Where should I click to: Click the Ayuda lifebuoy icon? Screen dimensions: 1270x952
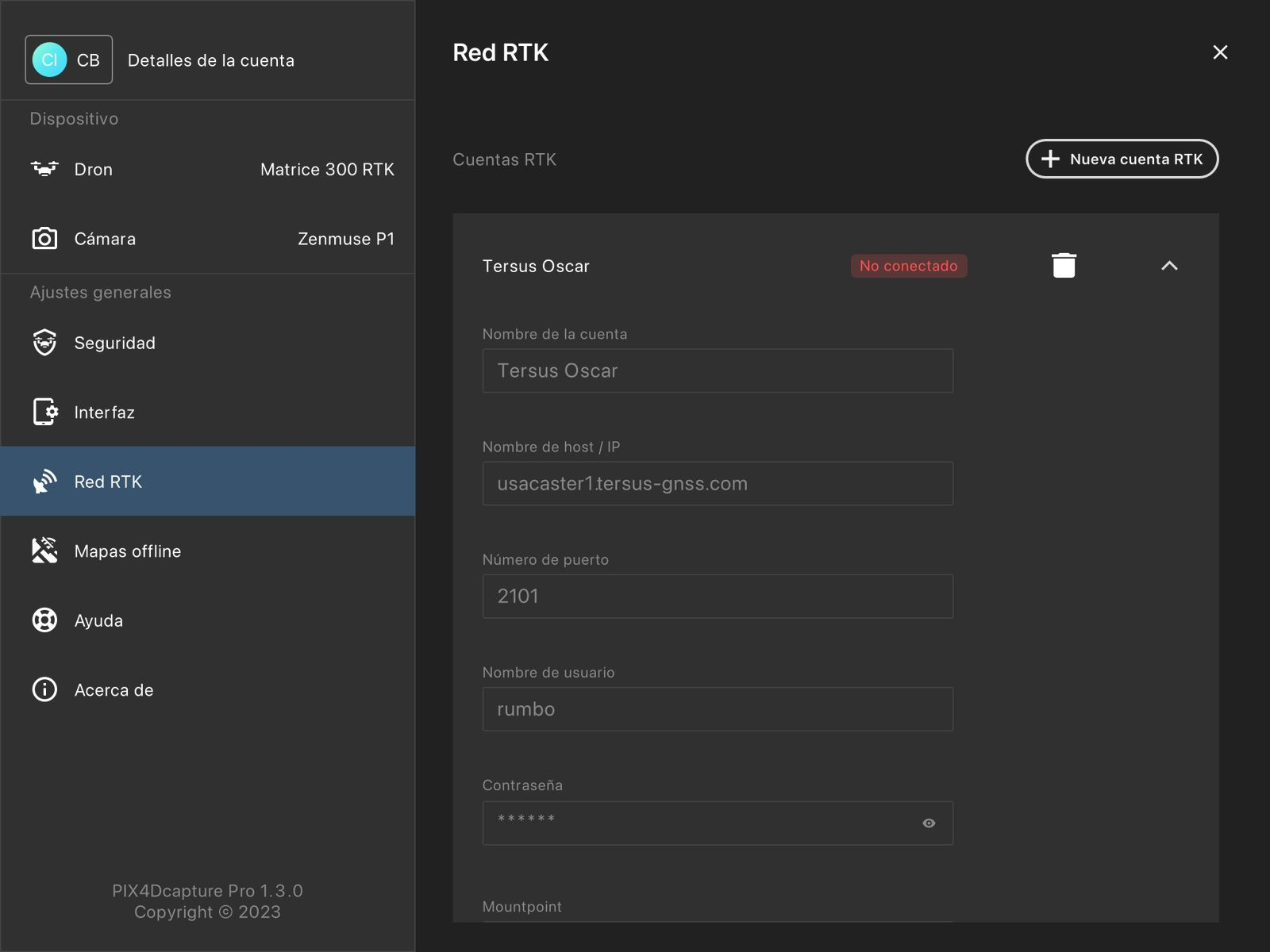[44, 620]
